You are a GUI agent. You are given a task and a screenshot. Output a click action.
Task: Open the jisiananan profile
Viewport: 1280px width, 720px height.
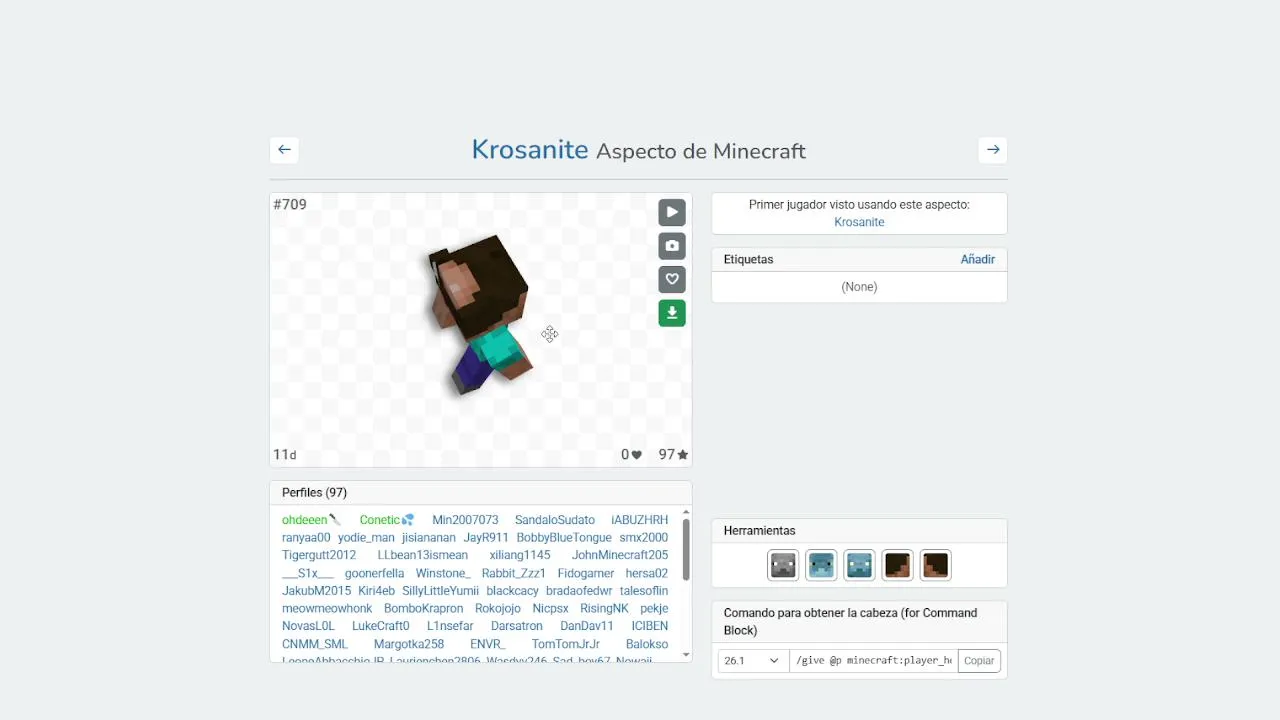[429, 538]
